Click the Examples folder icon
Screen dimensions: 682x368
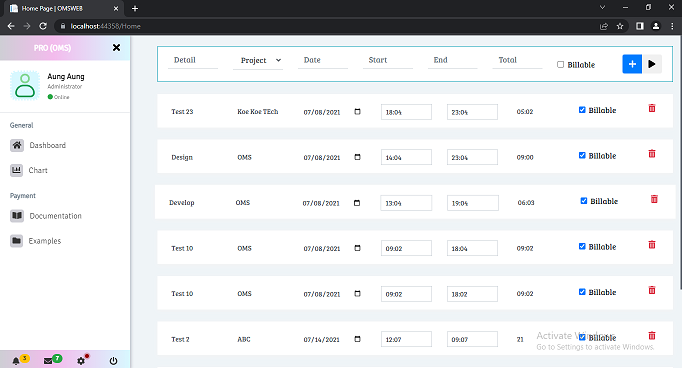coord(17,241)
